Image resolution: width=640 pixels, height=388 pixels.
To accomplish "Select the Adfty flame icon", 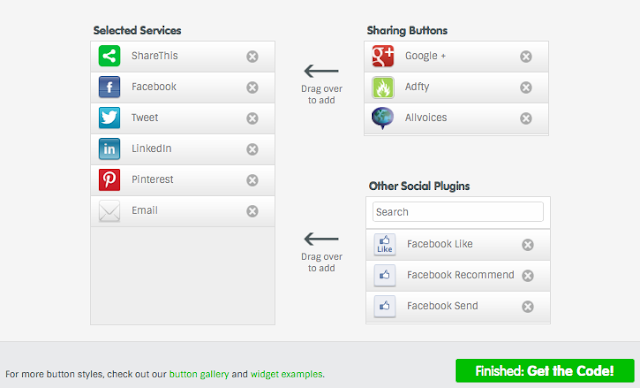I will (383, 87).
